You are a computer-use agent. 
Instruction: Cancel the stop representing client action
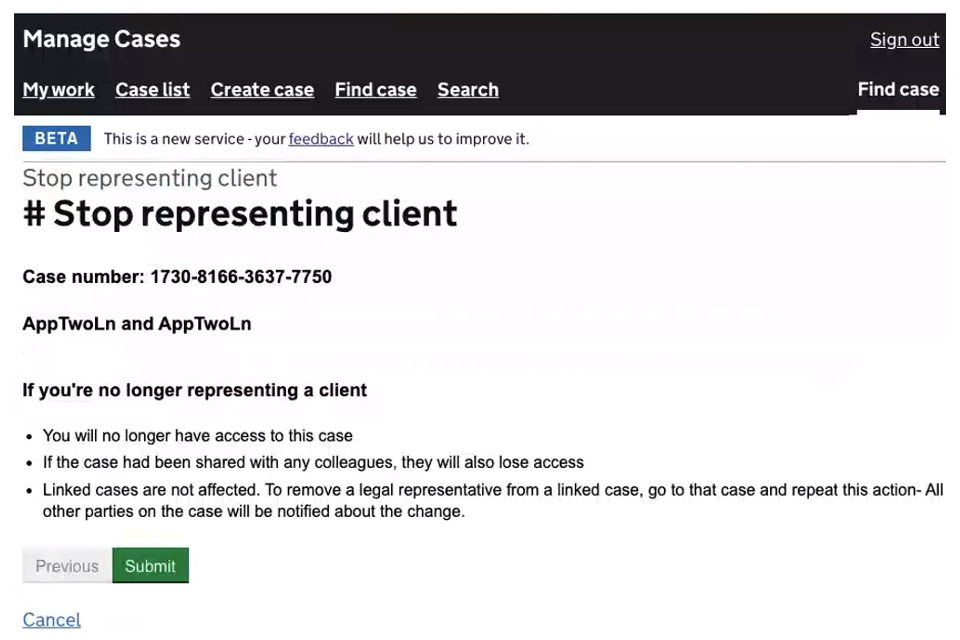51,620
